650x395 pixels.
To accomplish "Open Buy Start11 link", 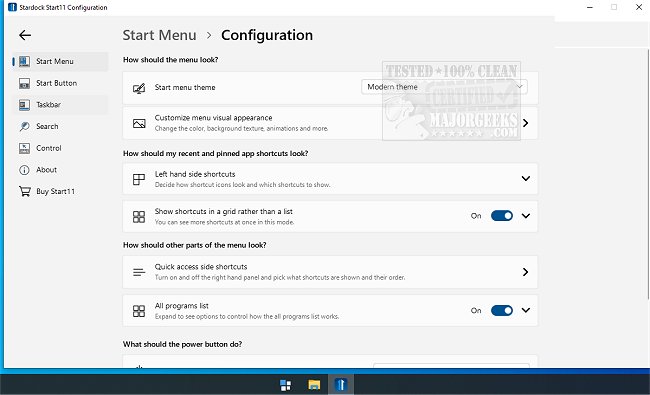I will (x=61, y=191).
